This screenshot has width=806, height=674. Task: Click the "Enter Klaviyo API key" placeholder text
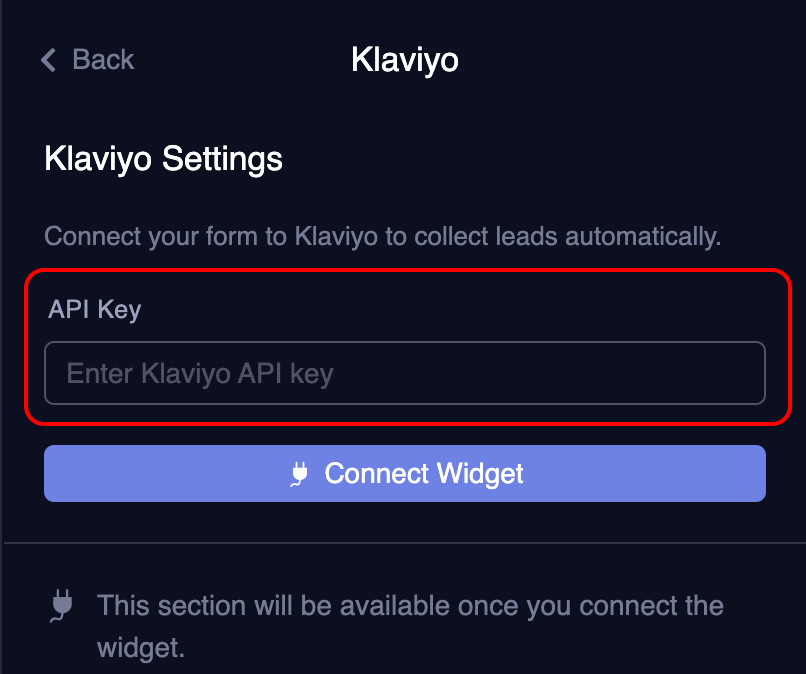pos(200,374)
